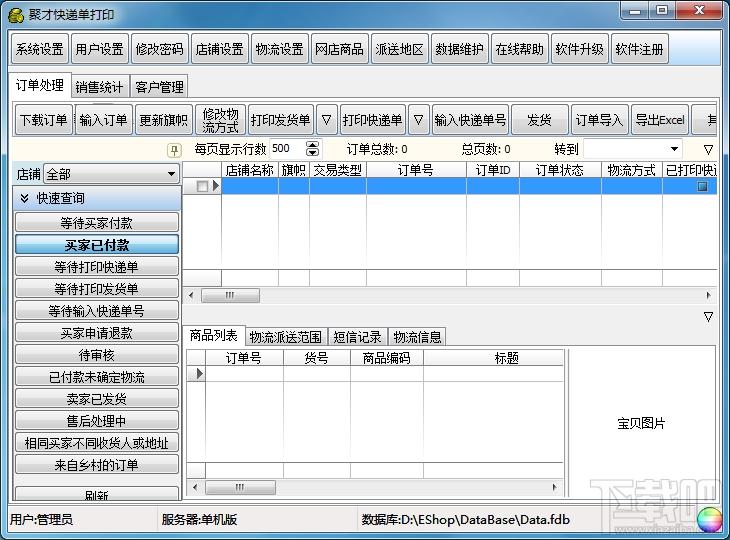Filter by 已付款未确定物流
The height and width of the screenshot is (540, 730).
97,377
